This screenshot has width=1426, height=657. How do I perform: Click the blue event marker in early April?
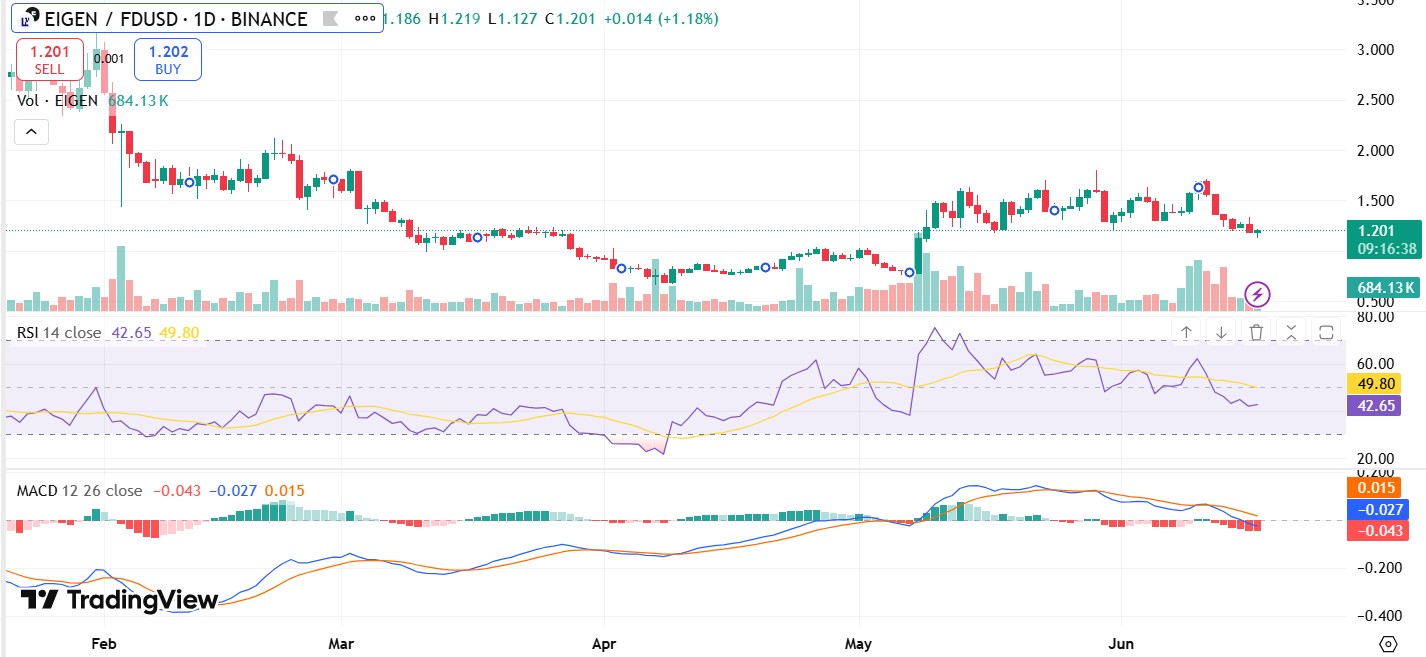pyautogui.click(x=622, y=268)
